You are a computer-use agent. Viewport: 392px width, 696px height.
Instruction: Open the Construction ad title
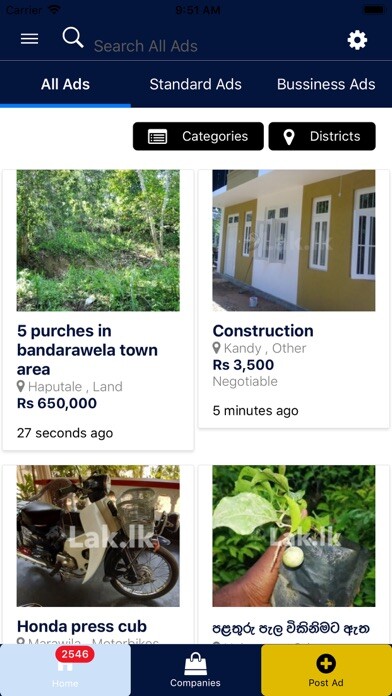(263, 331)
